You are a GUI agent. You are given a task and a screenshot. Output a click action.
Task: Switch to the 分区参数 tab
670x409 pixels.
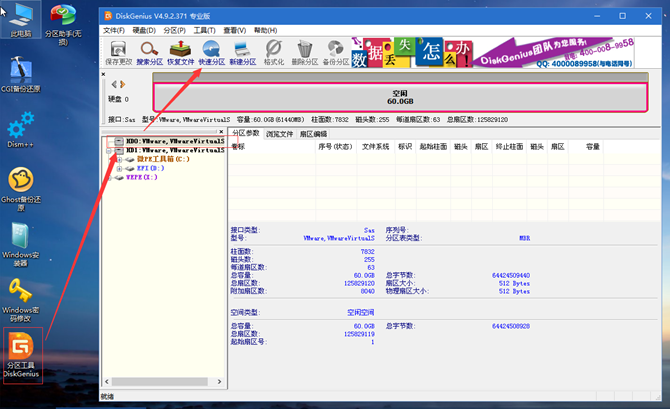click(x=246, y=133)
